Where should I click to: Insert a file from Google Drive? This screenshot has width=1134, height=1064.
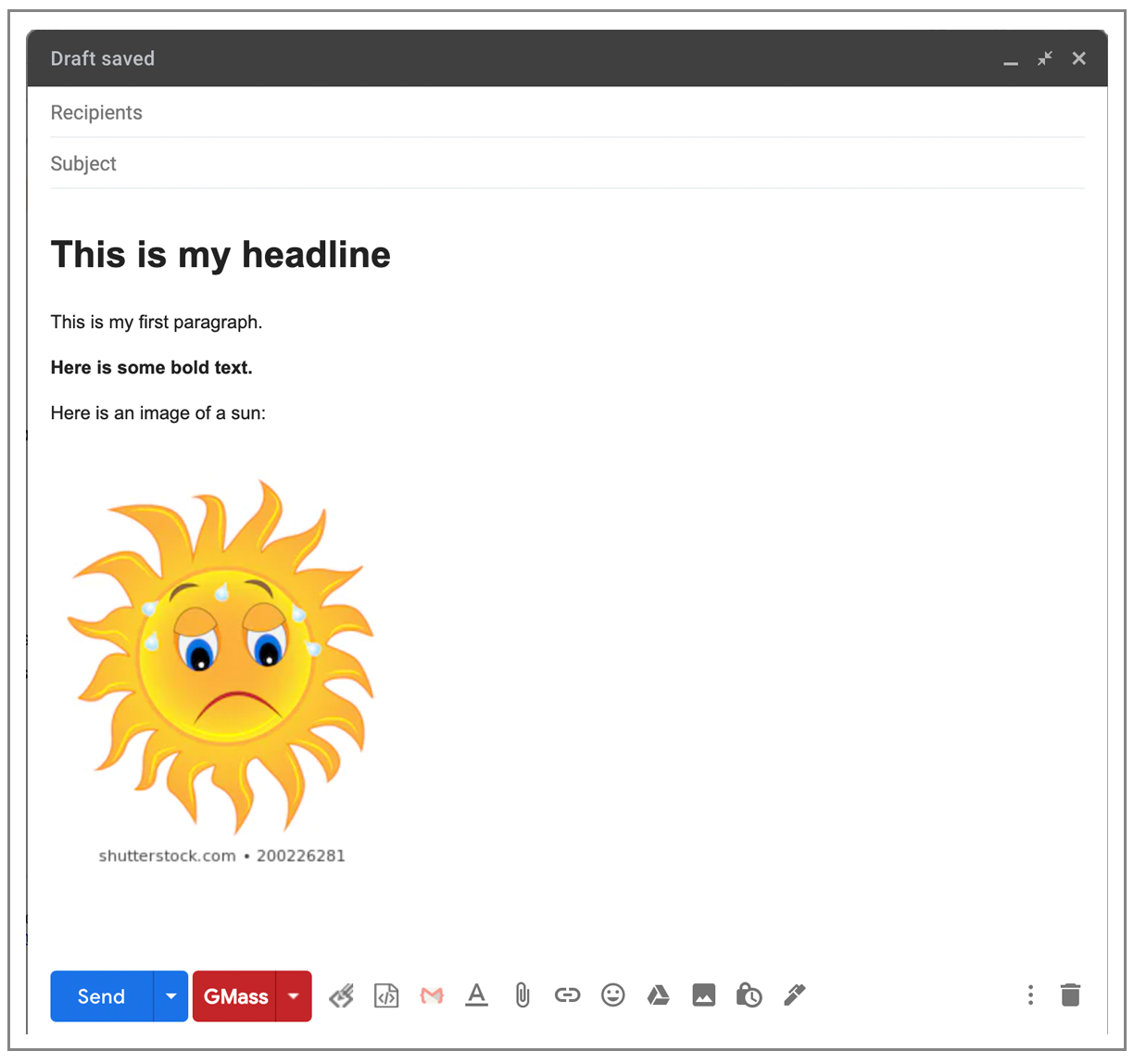(658, 995)
